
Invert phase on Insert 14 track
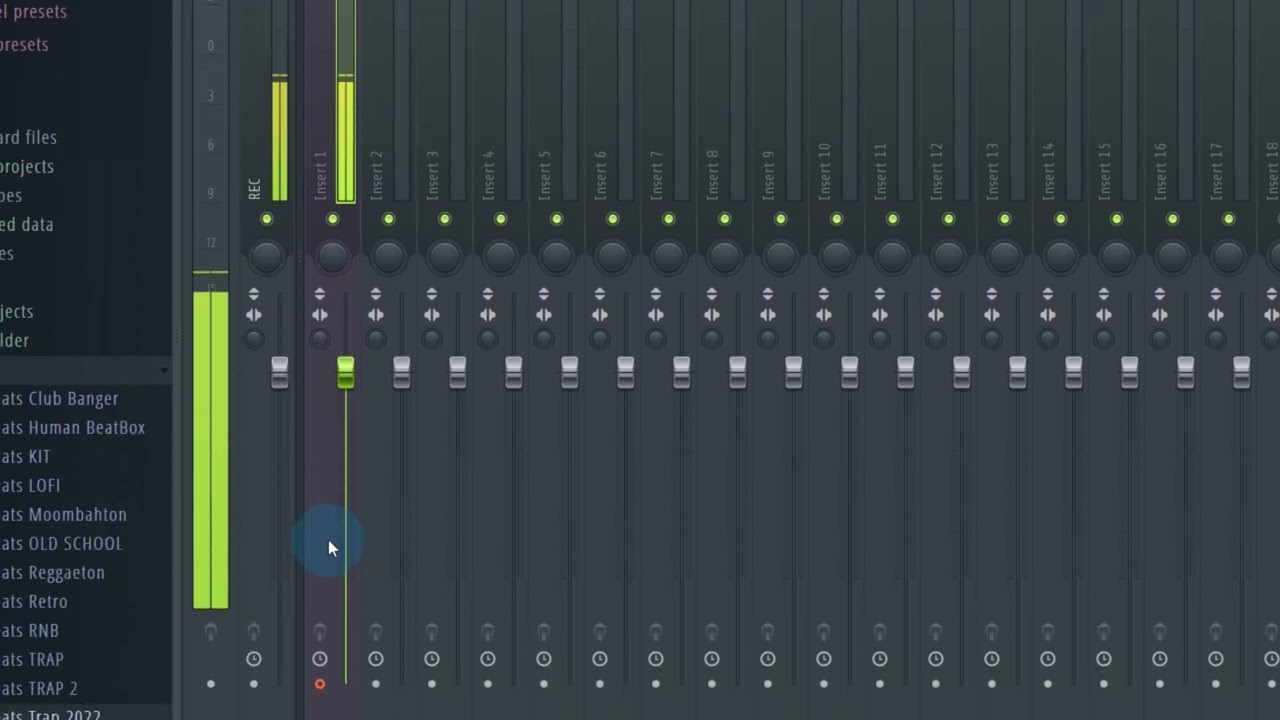click(x=1048, y=294)
